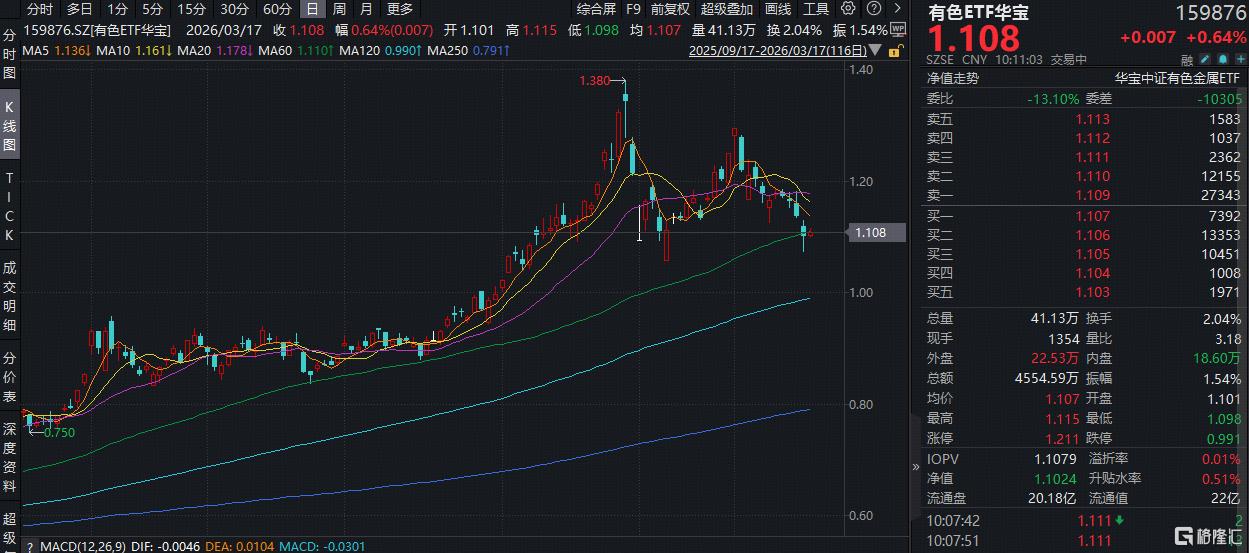Screen dimensions: 1249x553
Task: Click the 有色ETF华宝 stock name header
Action: click(979, 14)
